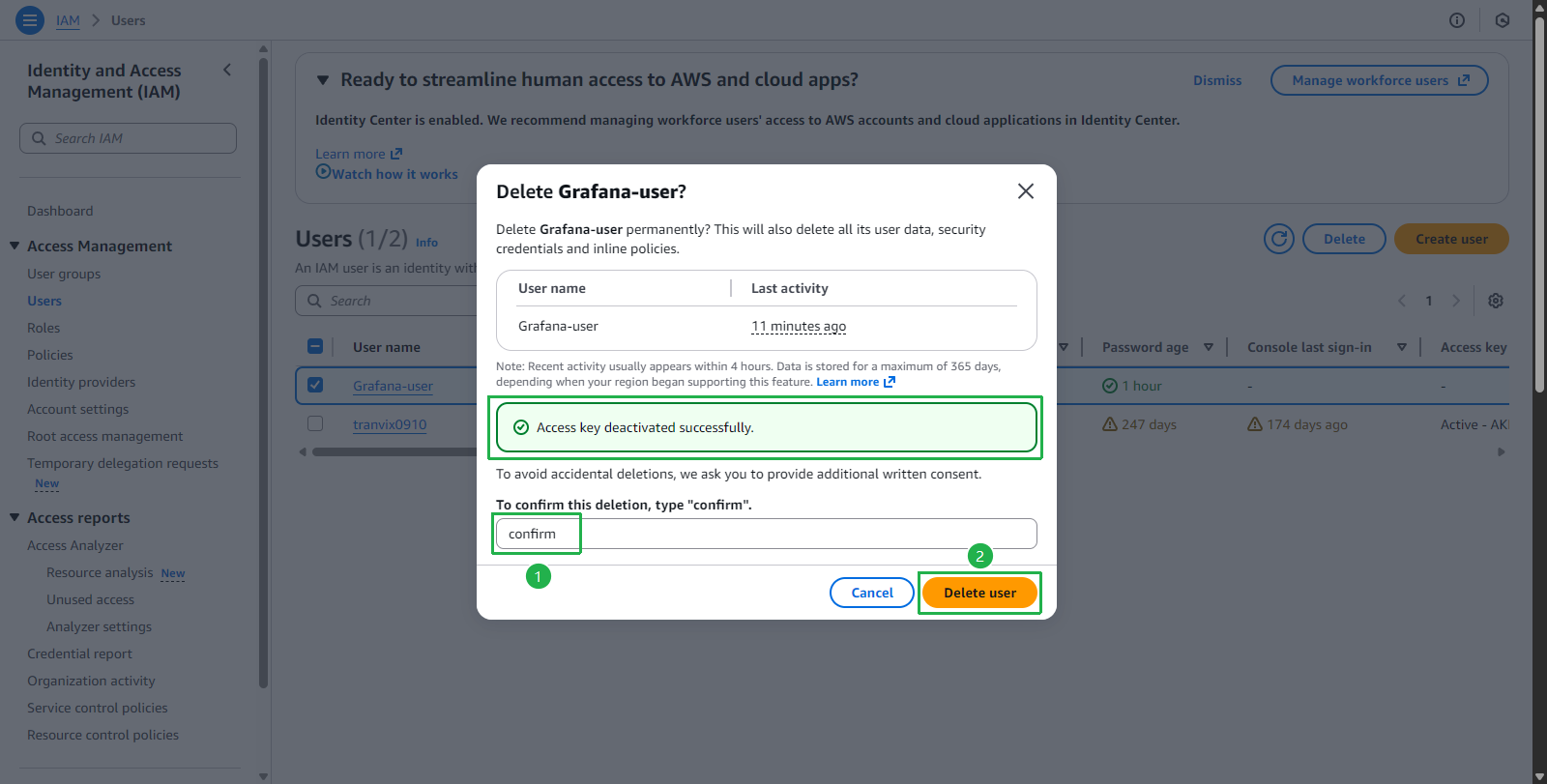The width and height of the screenshot is (1547, 784).
Task: Collapse the streamline human access banner
Action: tap(323, 80)
